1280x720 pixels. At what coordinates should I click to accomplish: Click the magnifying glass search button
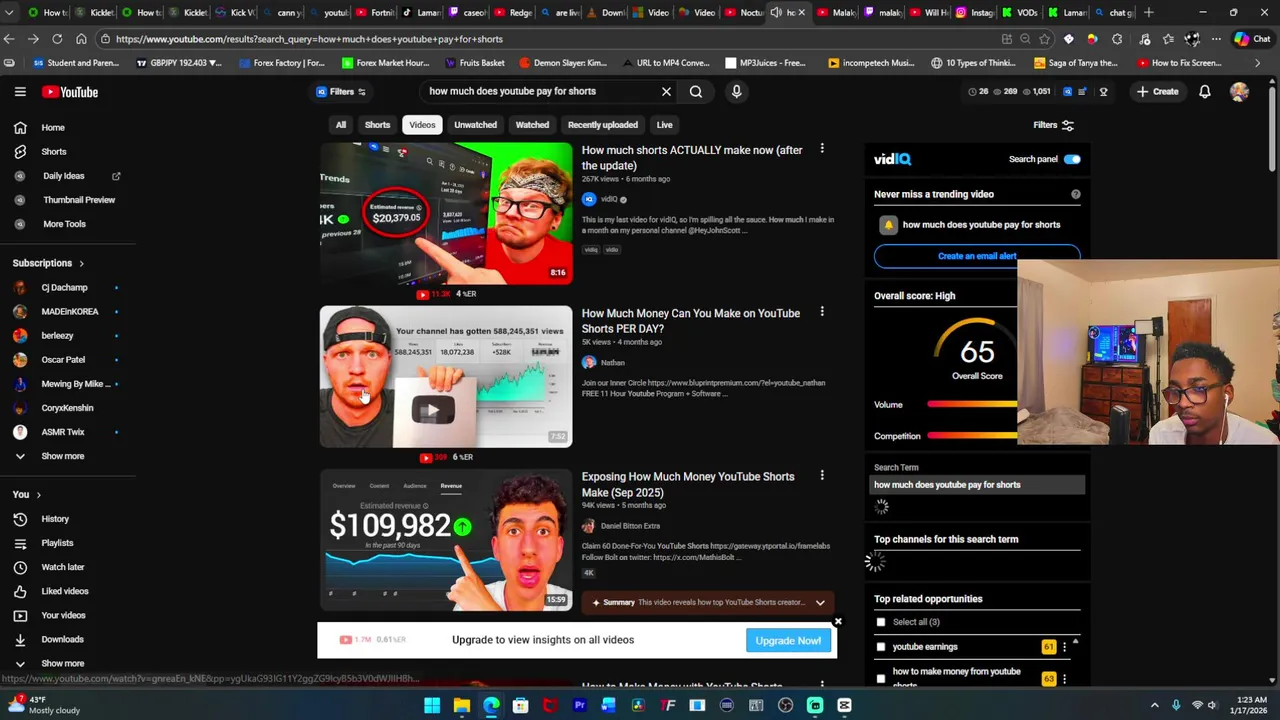696,92
